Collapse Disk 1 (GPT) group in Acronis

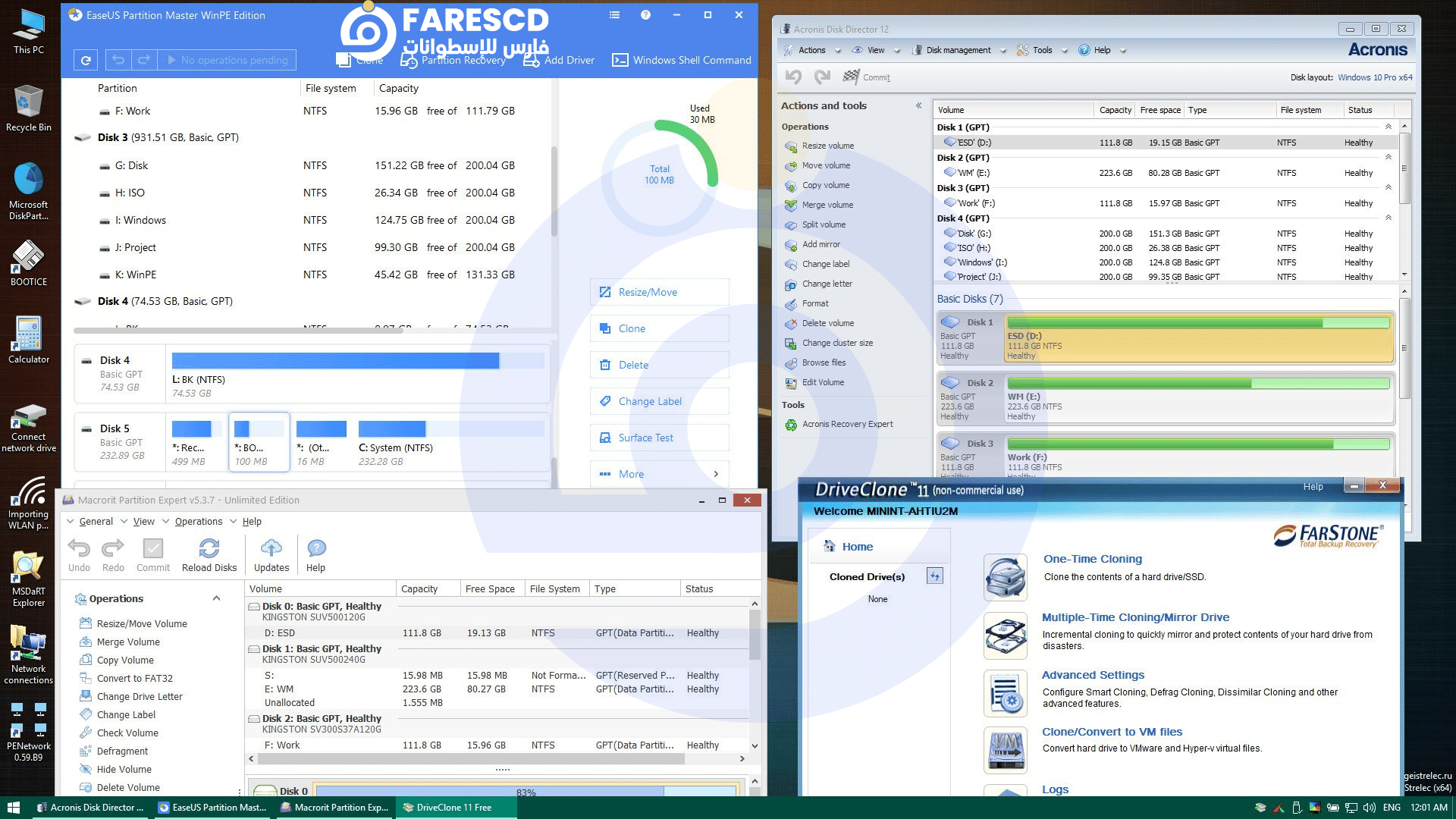click(1389, 127)
